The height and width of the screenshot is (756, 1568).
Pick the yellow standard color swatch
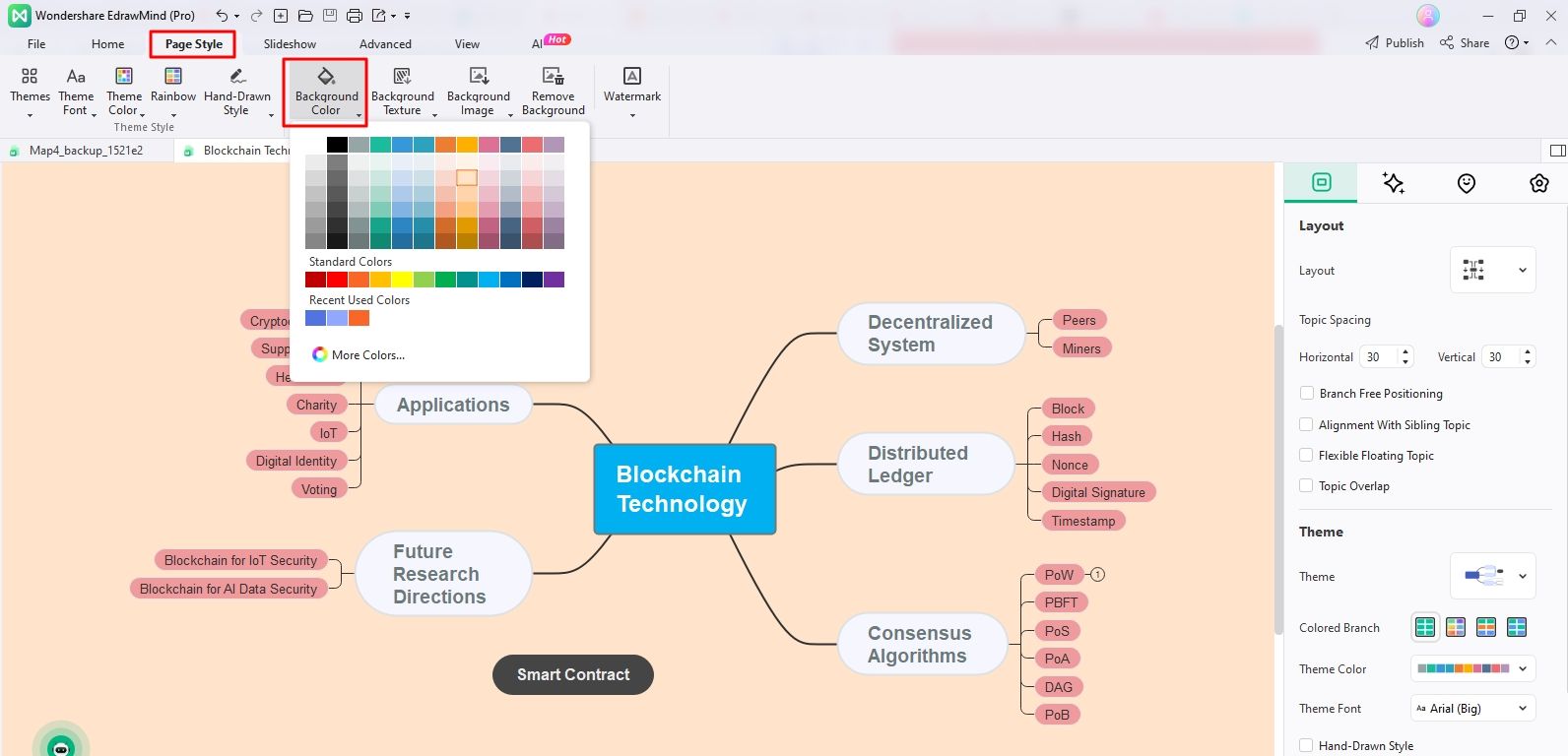tap(402, 280)
